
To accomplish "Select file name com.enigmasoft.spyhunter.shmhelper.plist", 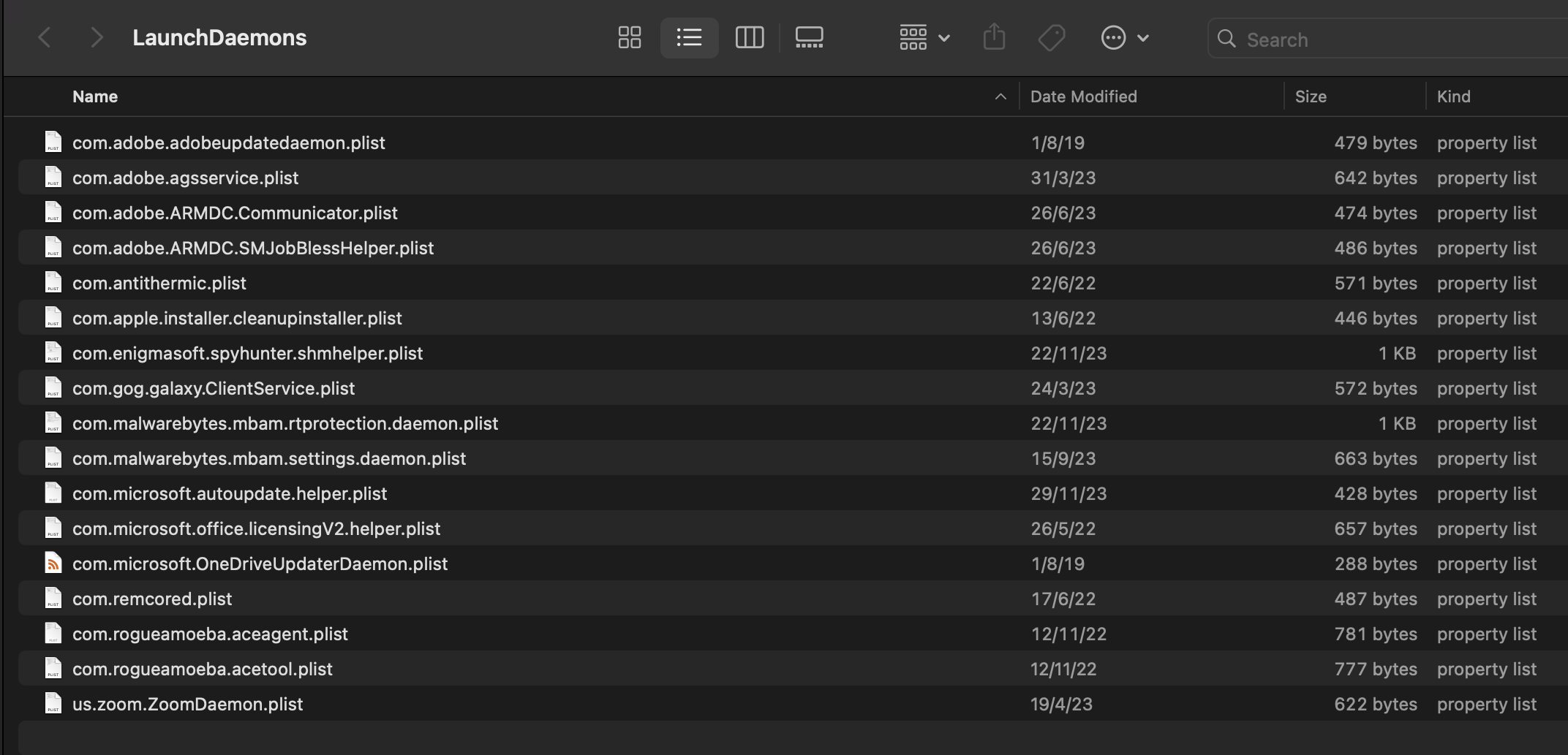I will coord(248,353).
